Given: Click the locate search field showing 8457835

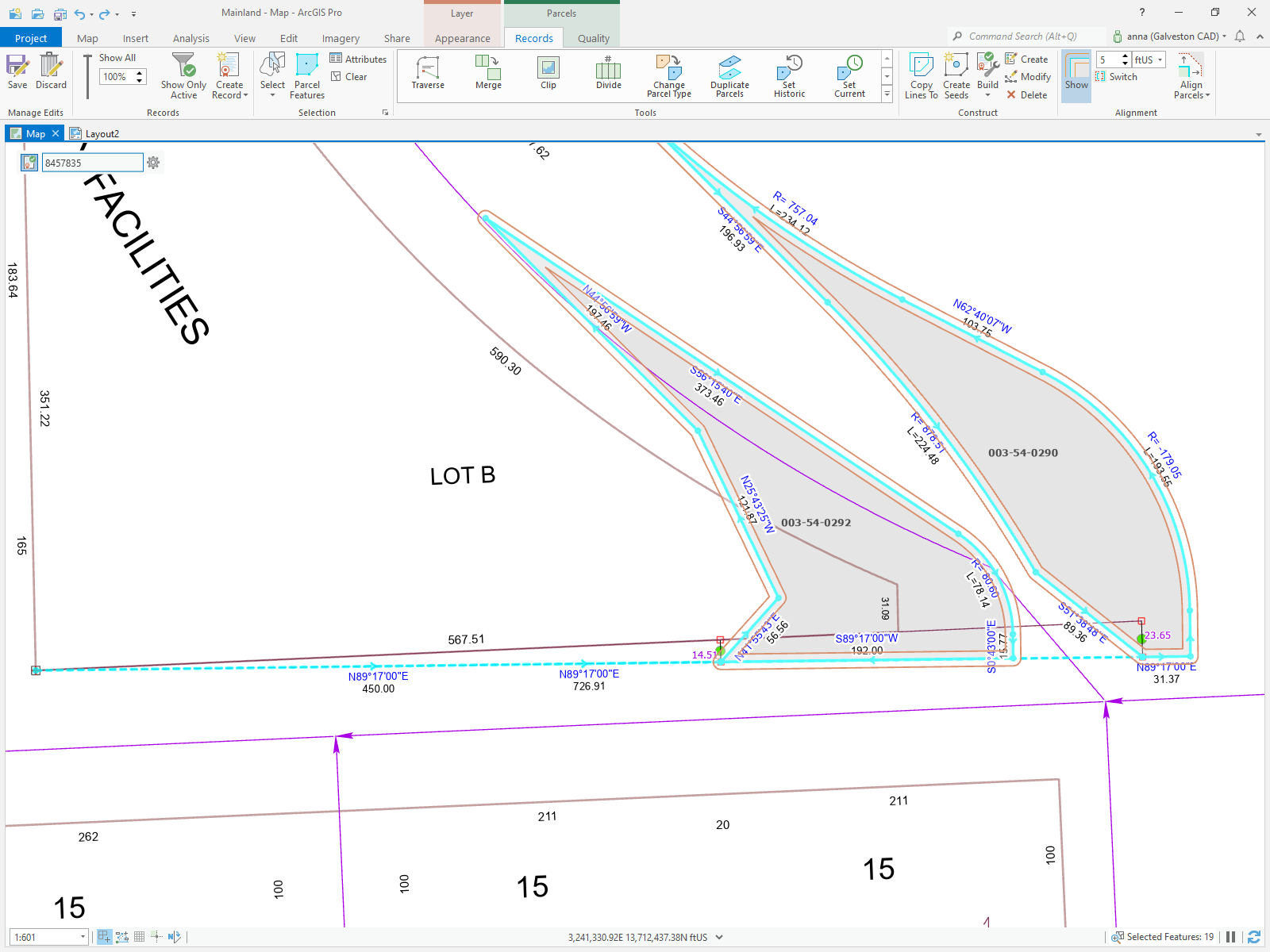Looking at the screenshot, I should (x=92, y=163).
